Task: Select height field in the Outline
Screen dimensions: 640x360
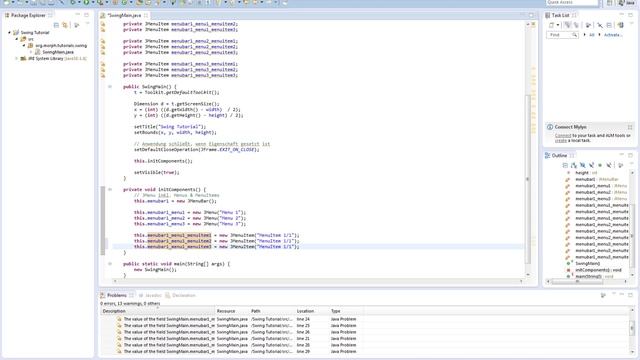Action: pyautogui.click(x=586, y=173)
